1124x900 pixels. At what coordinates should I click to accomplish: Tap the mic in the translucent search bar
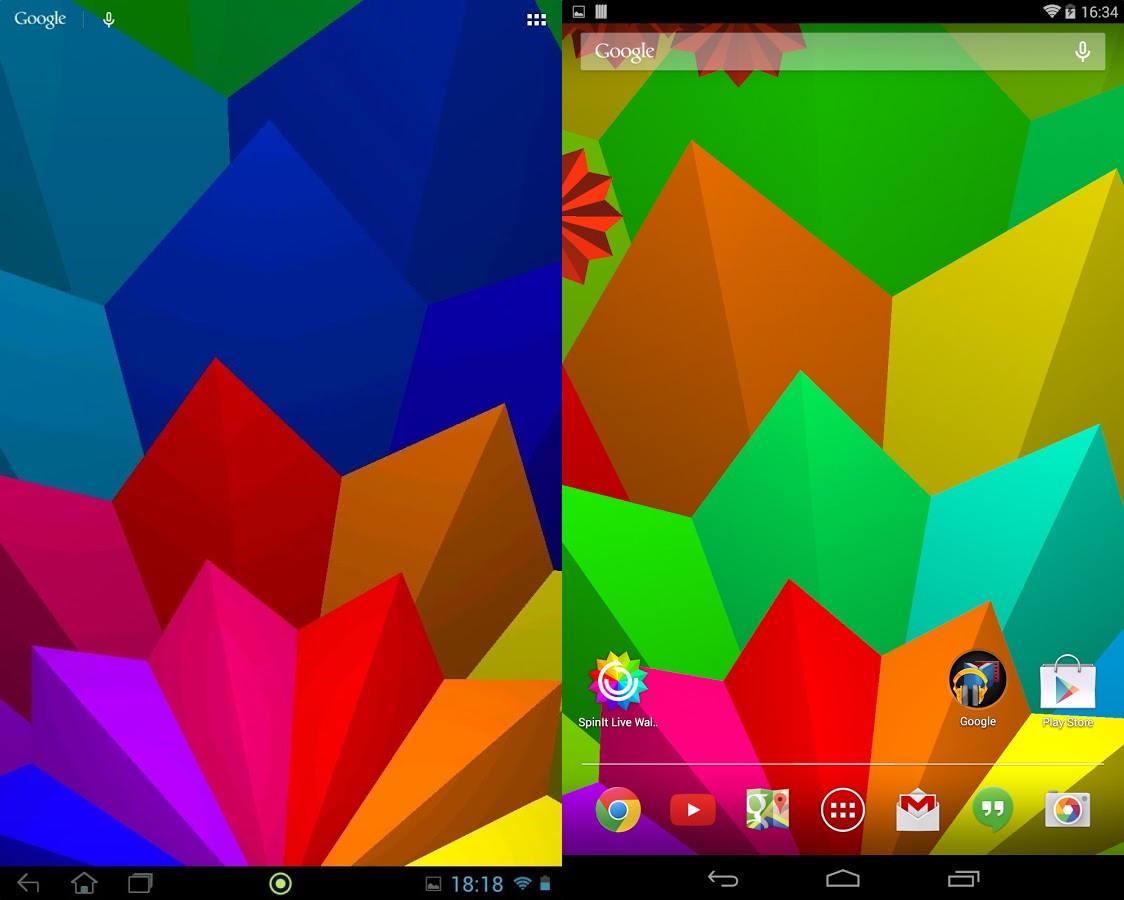pyautogui.click(x=1082, y=51)
